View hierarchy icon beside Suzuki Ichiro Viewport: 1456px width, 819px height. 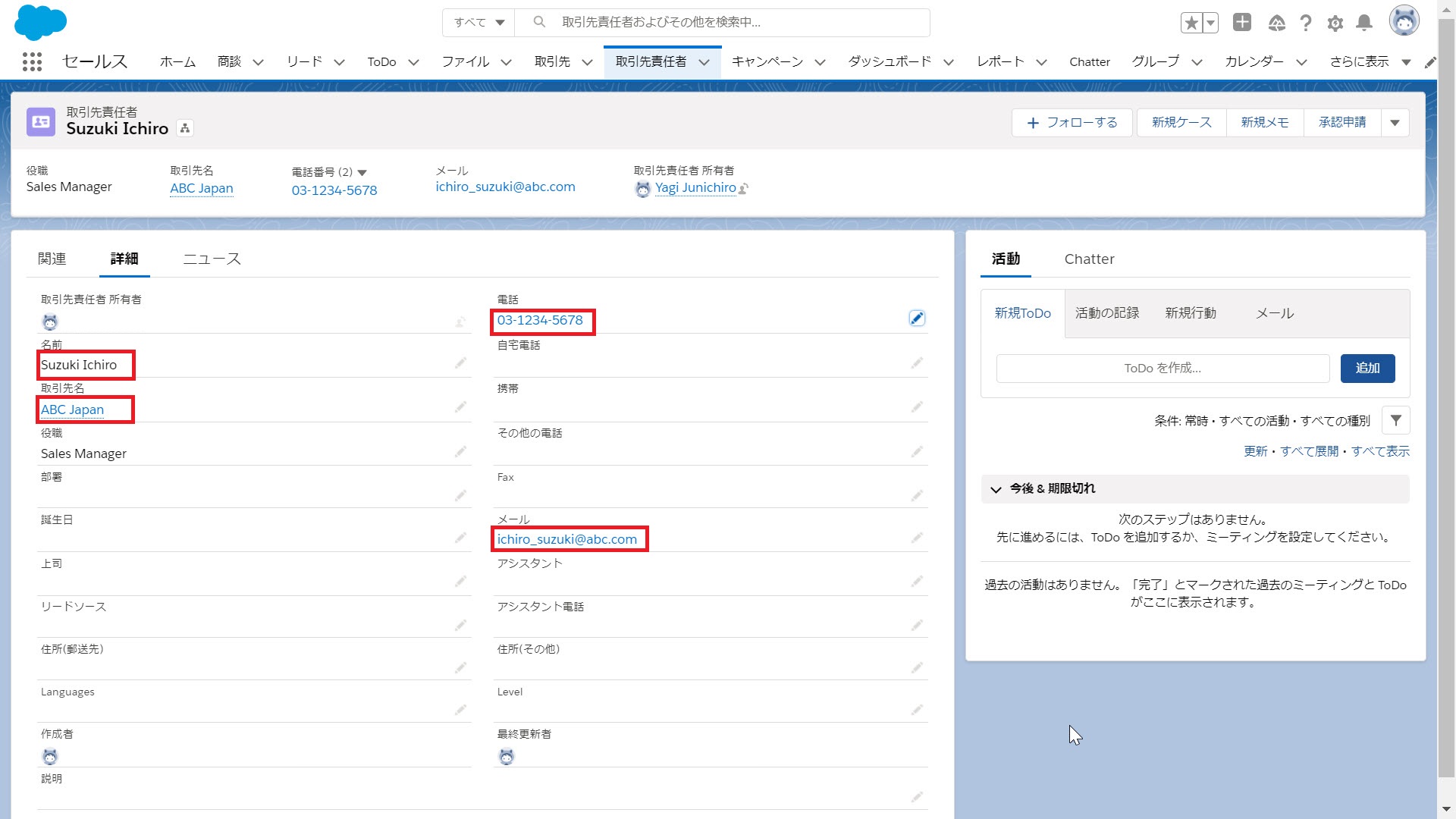(x=184, y=127)
